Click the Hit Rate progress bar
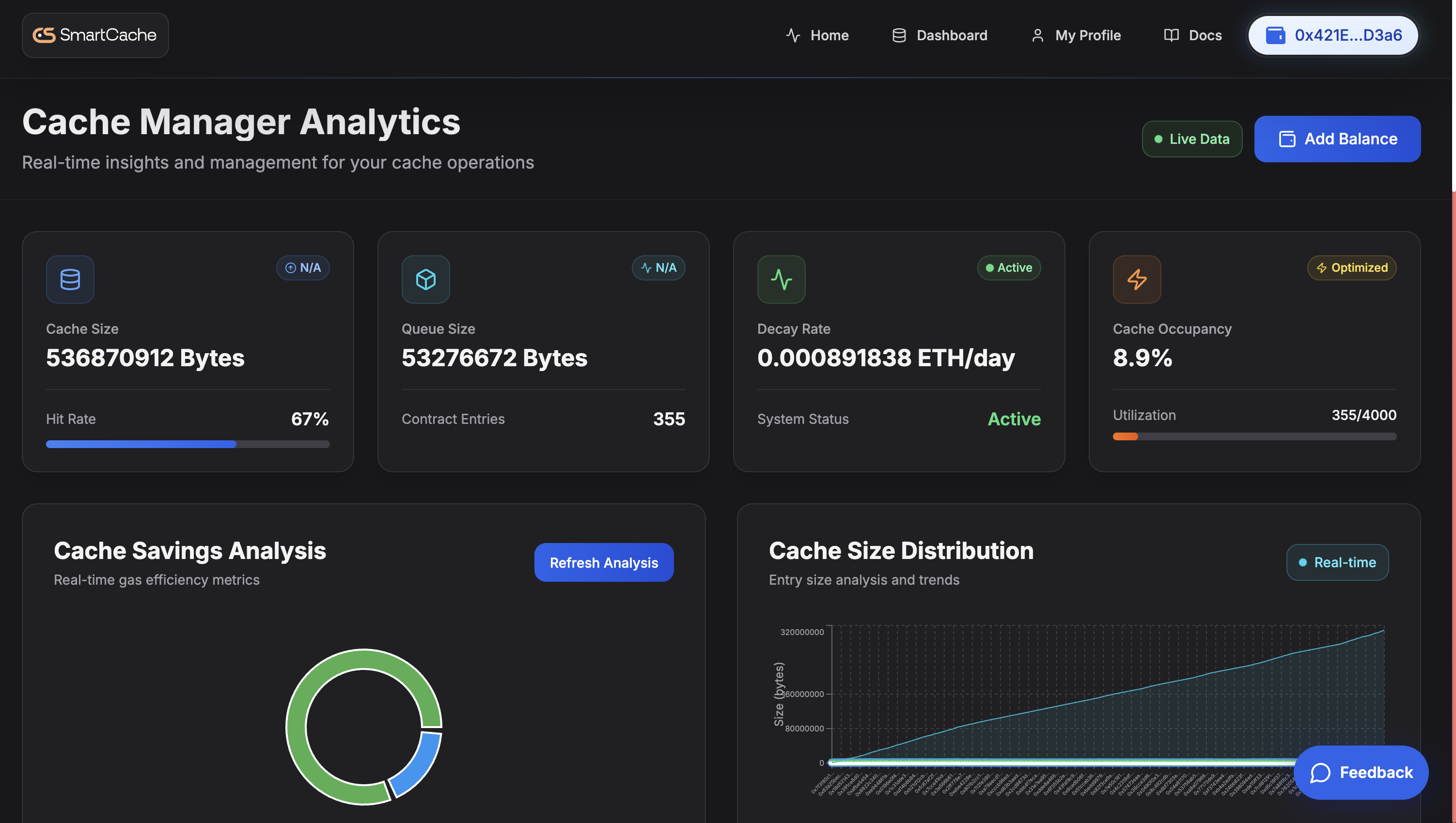The image size is (1456, 823). pyautogui.click(x=188, y=444)
